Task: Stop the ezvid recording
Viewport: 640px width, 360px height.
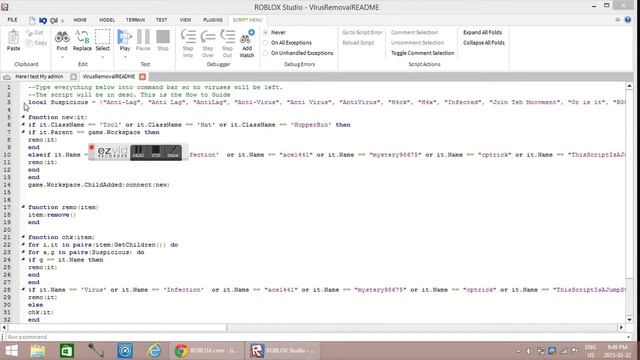Action: point(156,152)
